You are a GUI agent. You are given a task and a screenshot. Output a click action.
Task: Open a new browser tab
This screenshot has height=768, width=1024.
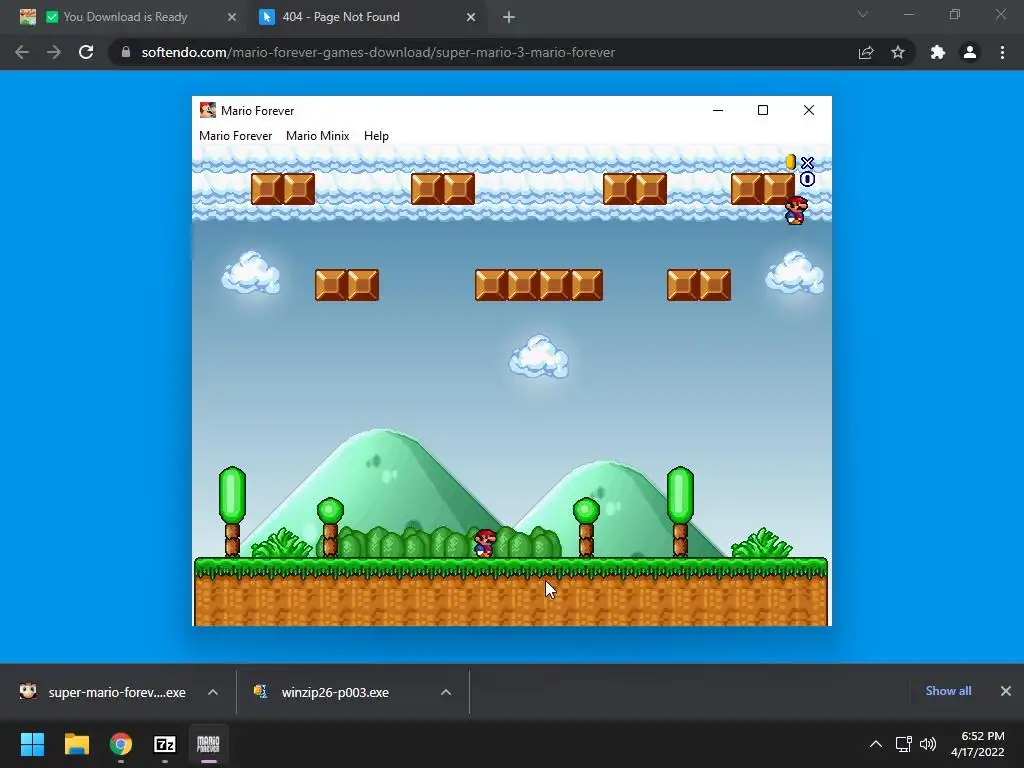pyautogui.click(x=509, y=17)
